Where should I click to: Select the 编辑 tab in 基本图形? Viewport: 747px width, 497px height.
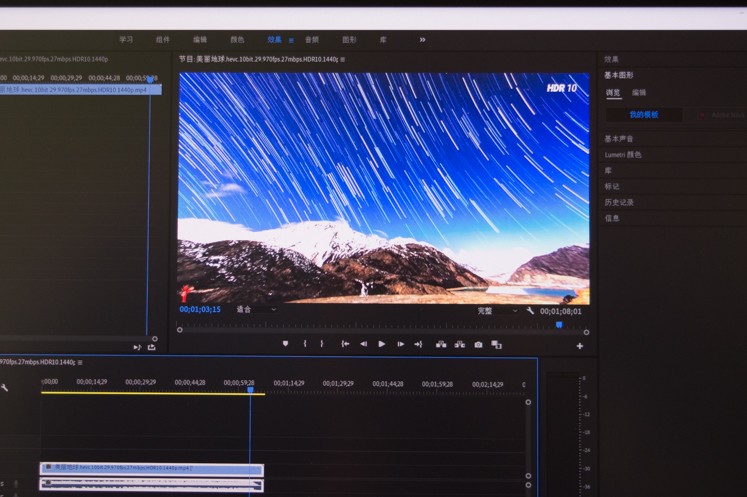(638, 93)
